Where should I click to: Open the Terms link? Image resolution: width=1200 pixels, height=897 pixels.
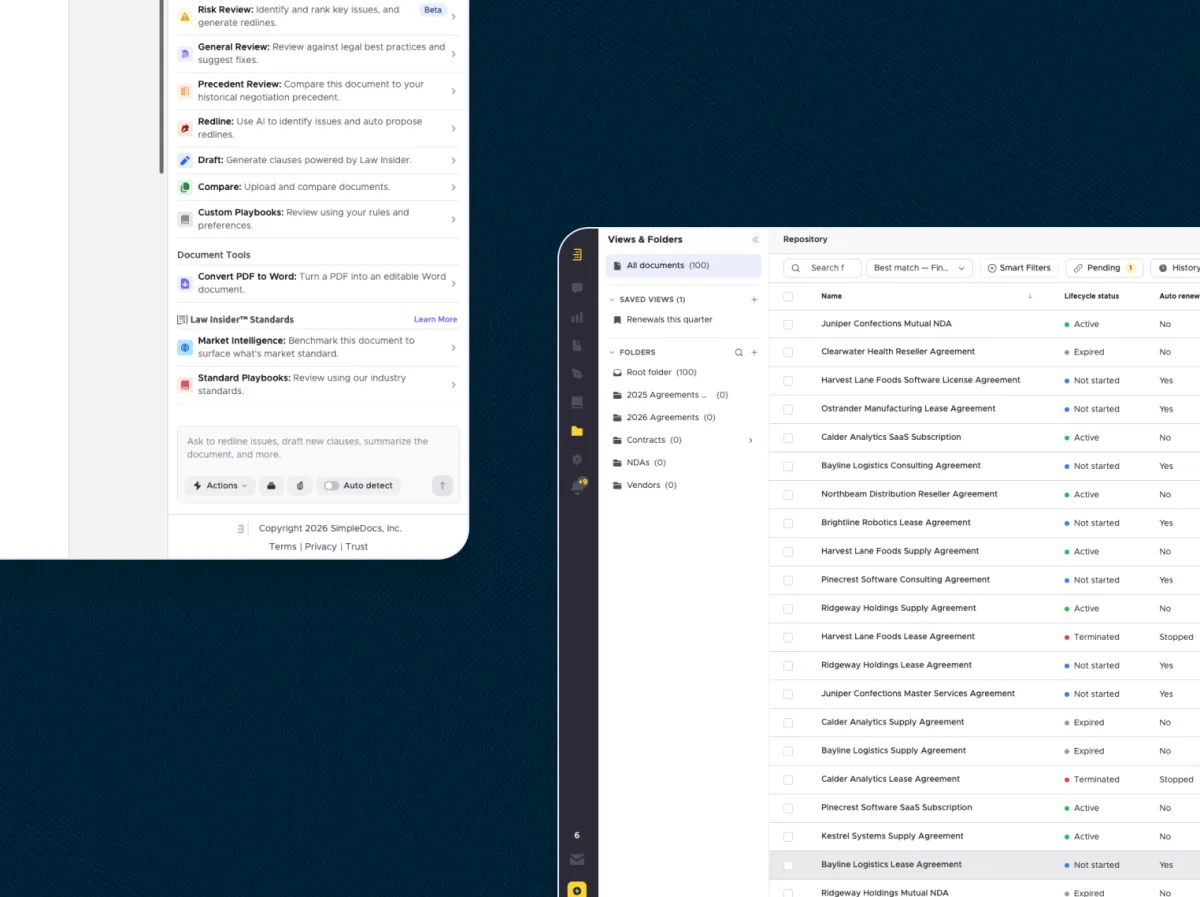coord(283,547)
